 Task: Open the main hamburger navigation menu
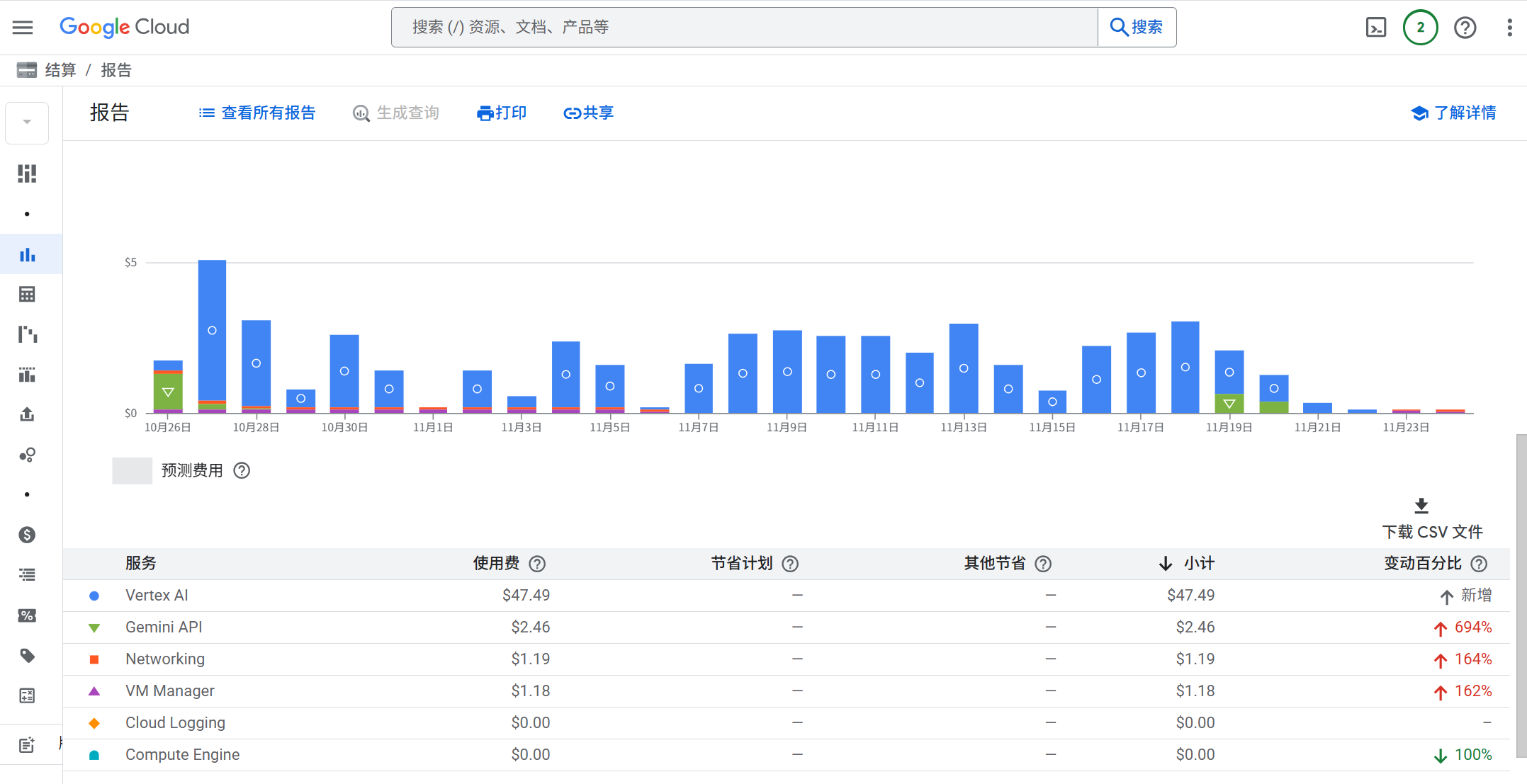coord(23,28)
